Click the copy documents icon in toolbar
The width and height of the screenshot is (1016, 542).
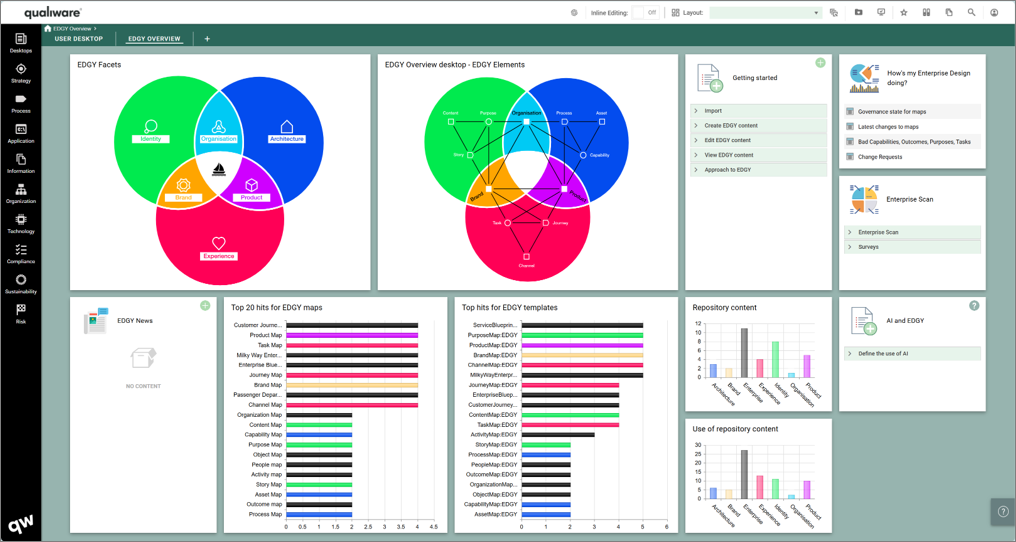(949, 12)
